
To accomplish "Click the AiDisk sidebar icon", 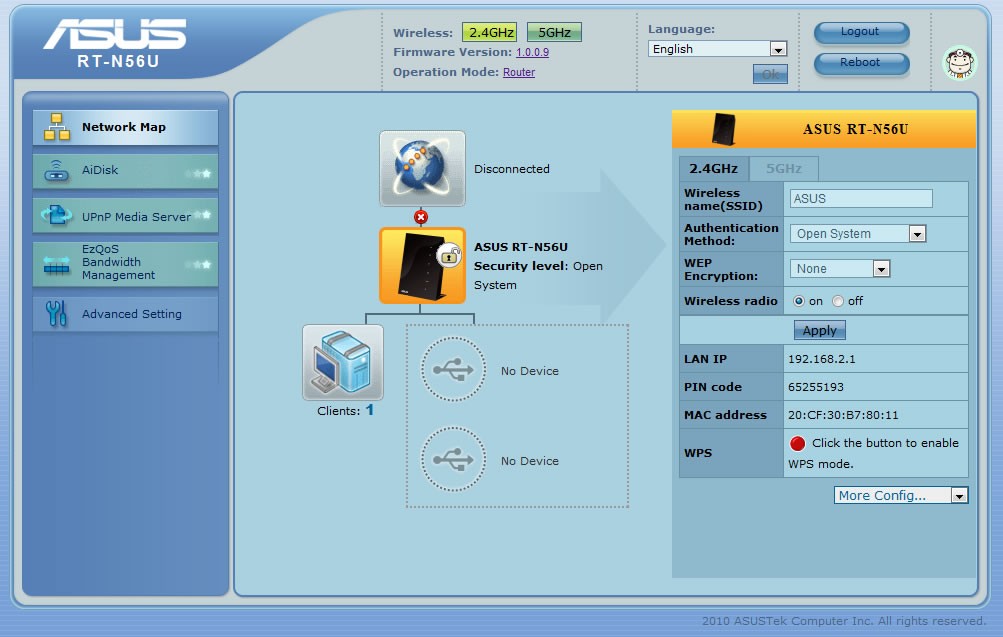I will (57, 171).
